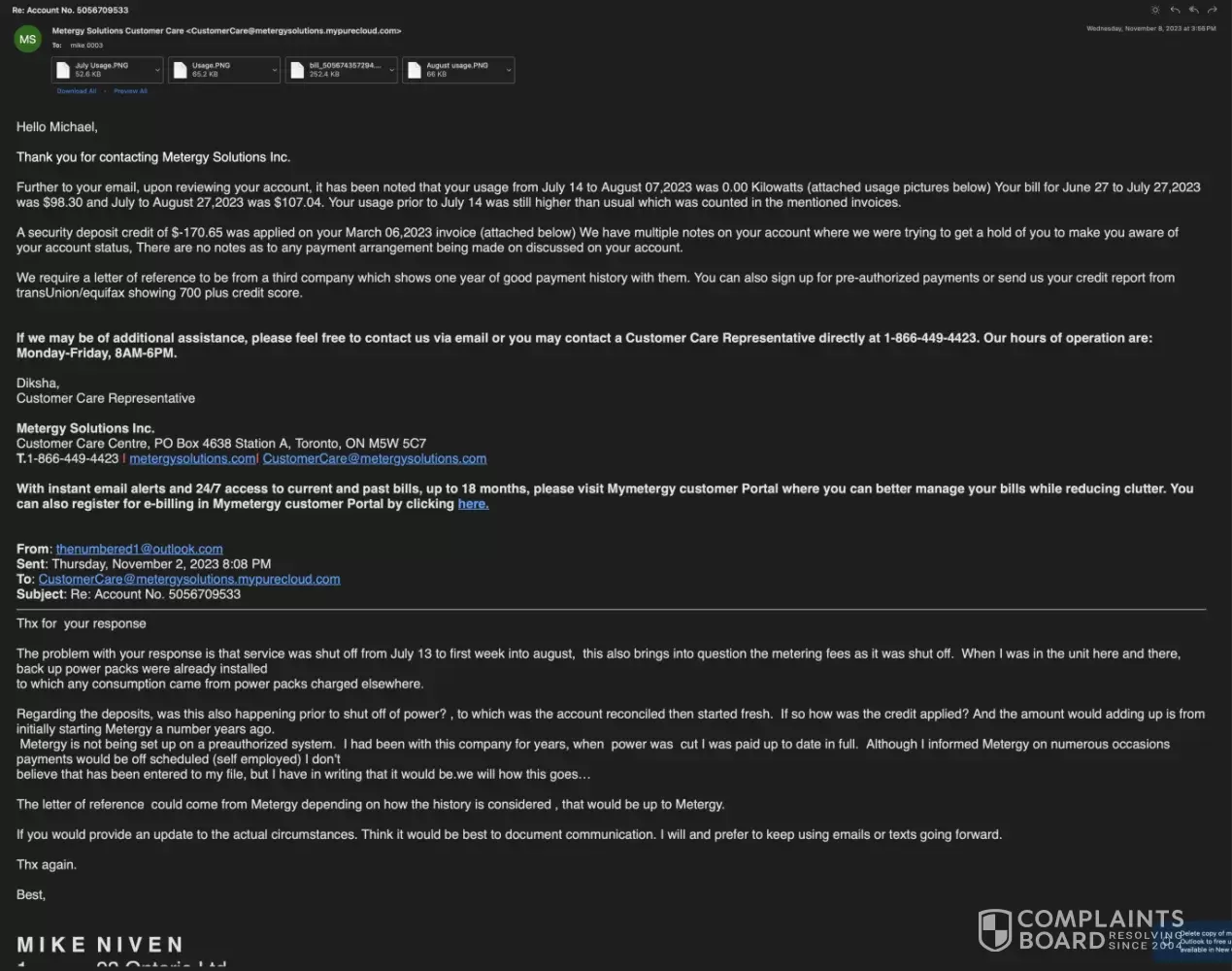Click 'Customer Care Representative' signature line
Image resolution: width=1232 pixels, height=971 pixels.
pos(106,398)
